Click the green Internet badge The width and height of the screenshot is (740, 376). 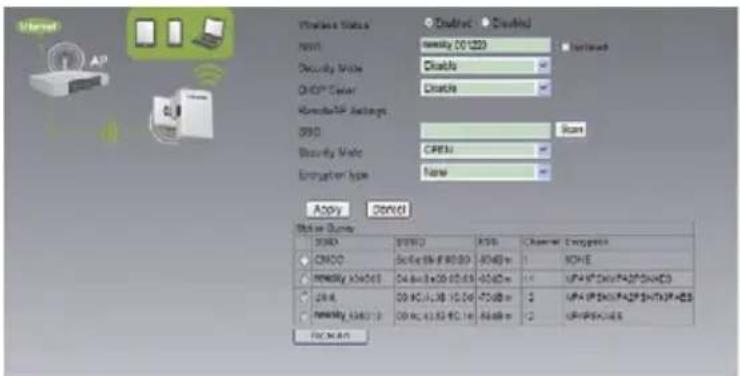click(x=38, y=27)
